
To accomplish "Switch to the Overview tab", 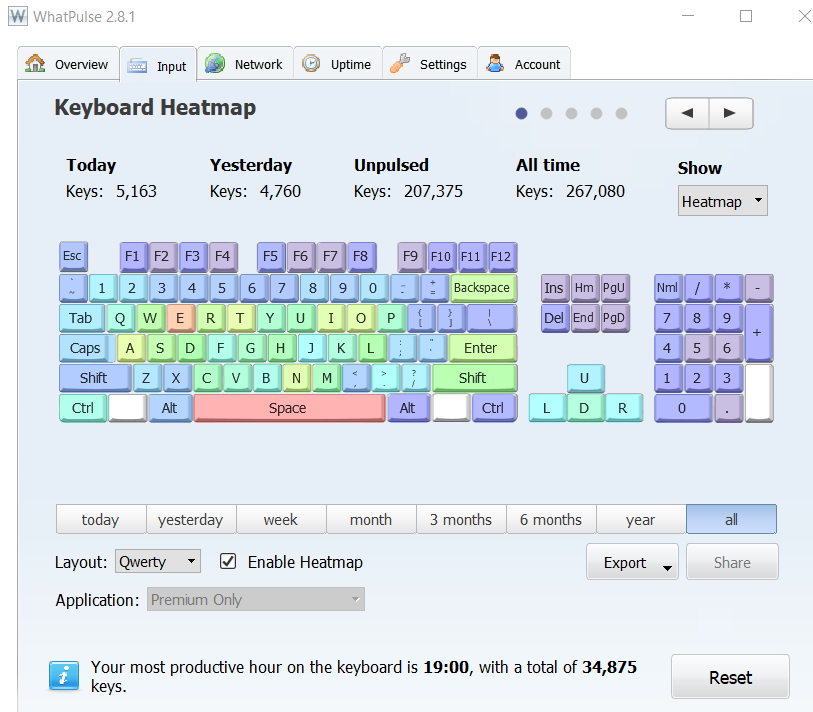I will 68,64.
